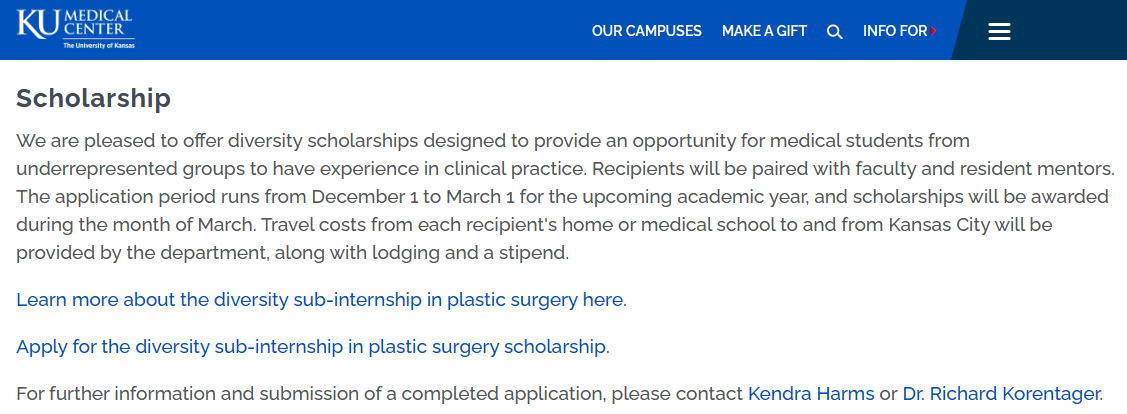Expand the red arrow beside INFO FOR
The width and height of the screenshot is (1127, 414).
pos(934,31)
